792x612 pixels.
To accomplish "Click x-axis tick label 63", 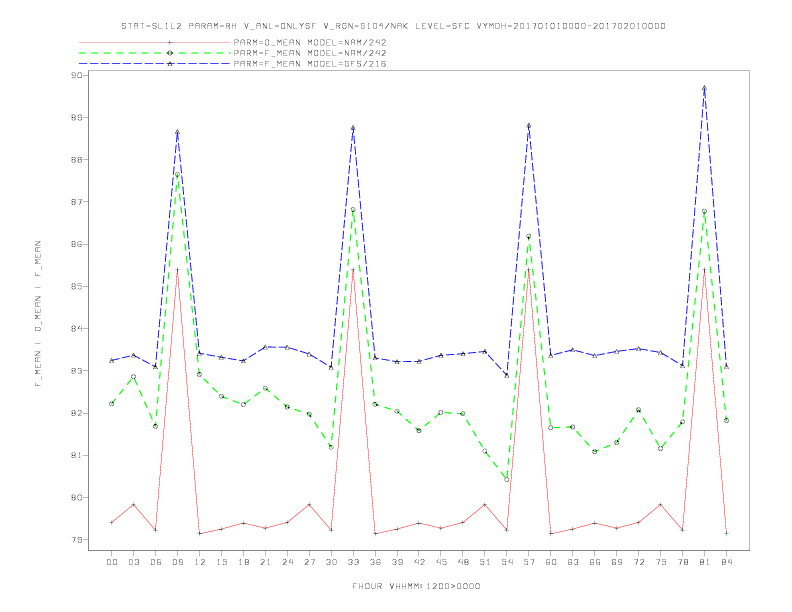I will 573,562.
